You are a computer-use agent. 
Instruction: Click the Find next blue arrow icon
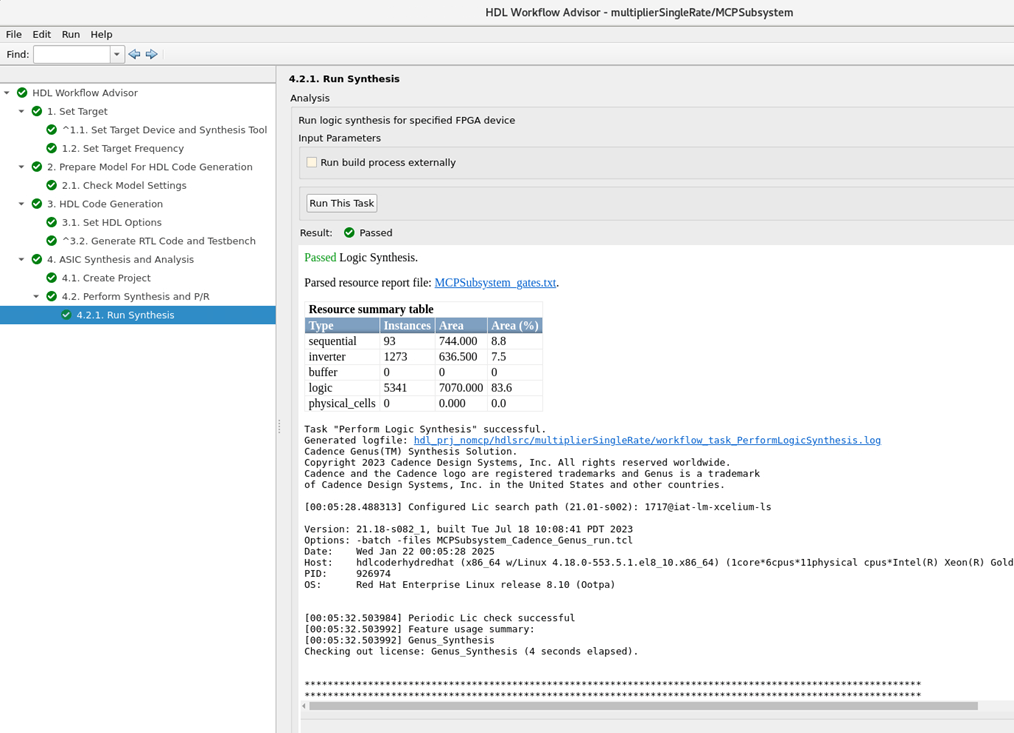coord(151,54)
